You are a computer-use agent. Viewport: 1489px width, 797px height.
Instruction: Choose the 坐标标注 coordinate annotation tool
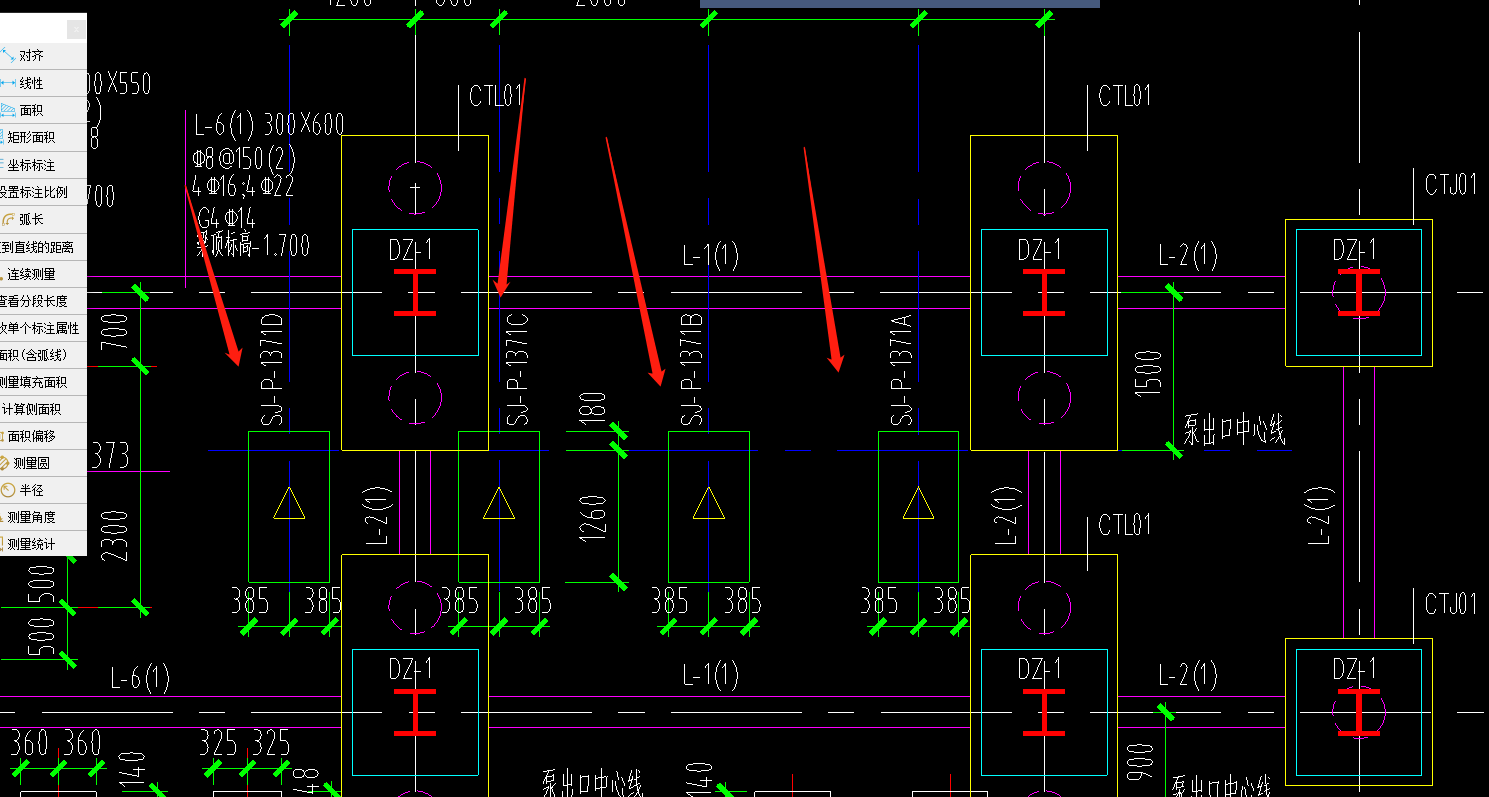(31, 165)
